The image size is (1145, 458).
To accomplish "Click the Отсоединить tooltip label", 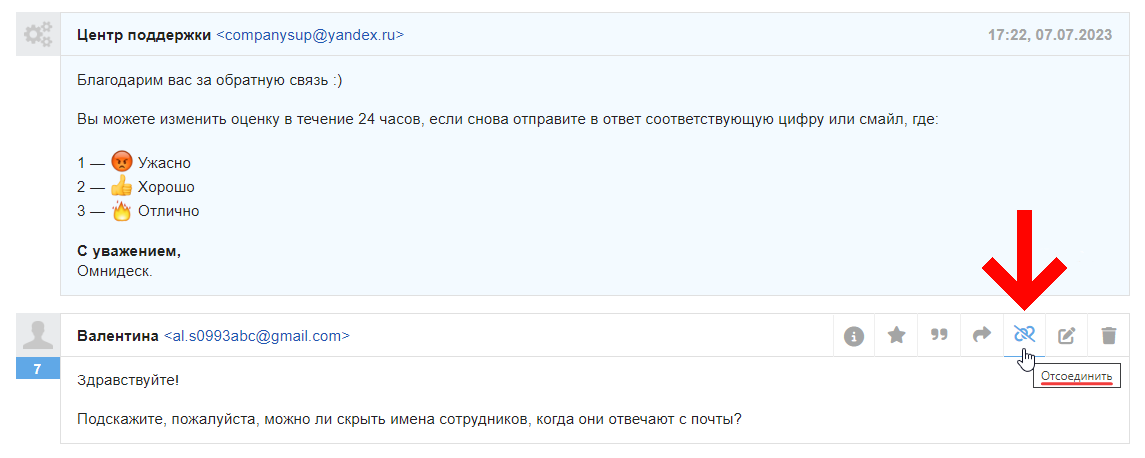I will pyautogui.click(x=1076, y=376).
